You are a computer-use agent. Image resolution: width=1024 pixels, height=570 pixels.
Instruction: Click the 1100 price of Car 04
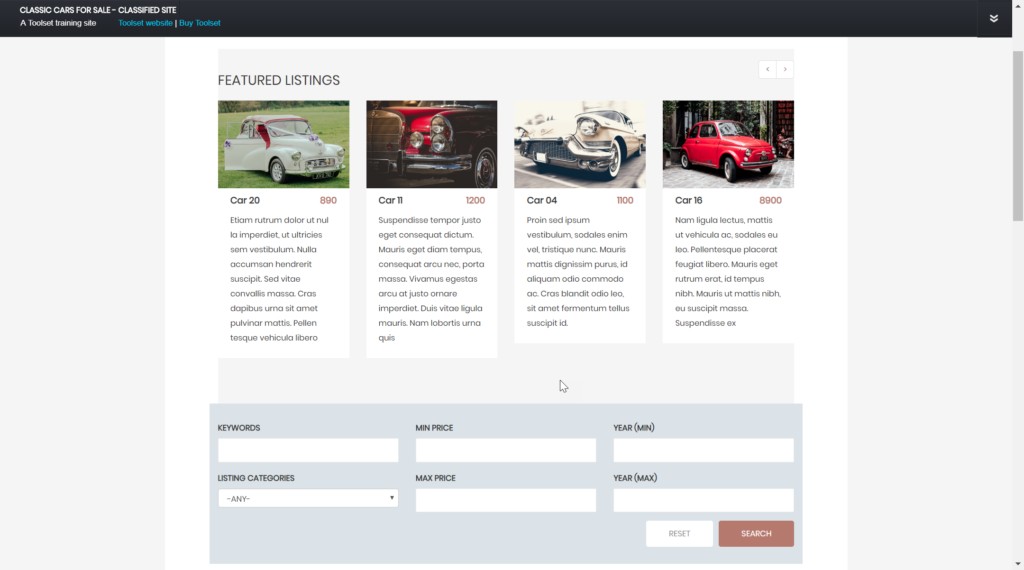click(x=625, y=200)
